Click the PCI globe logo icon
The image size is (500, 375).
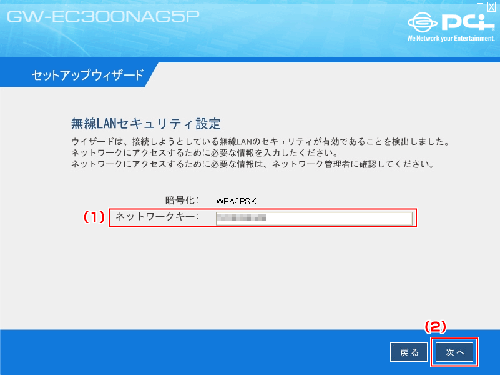(422, 22)
